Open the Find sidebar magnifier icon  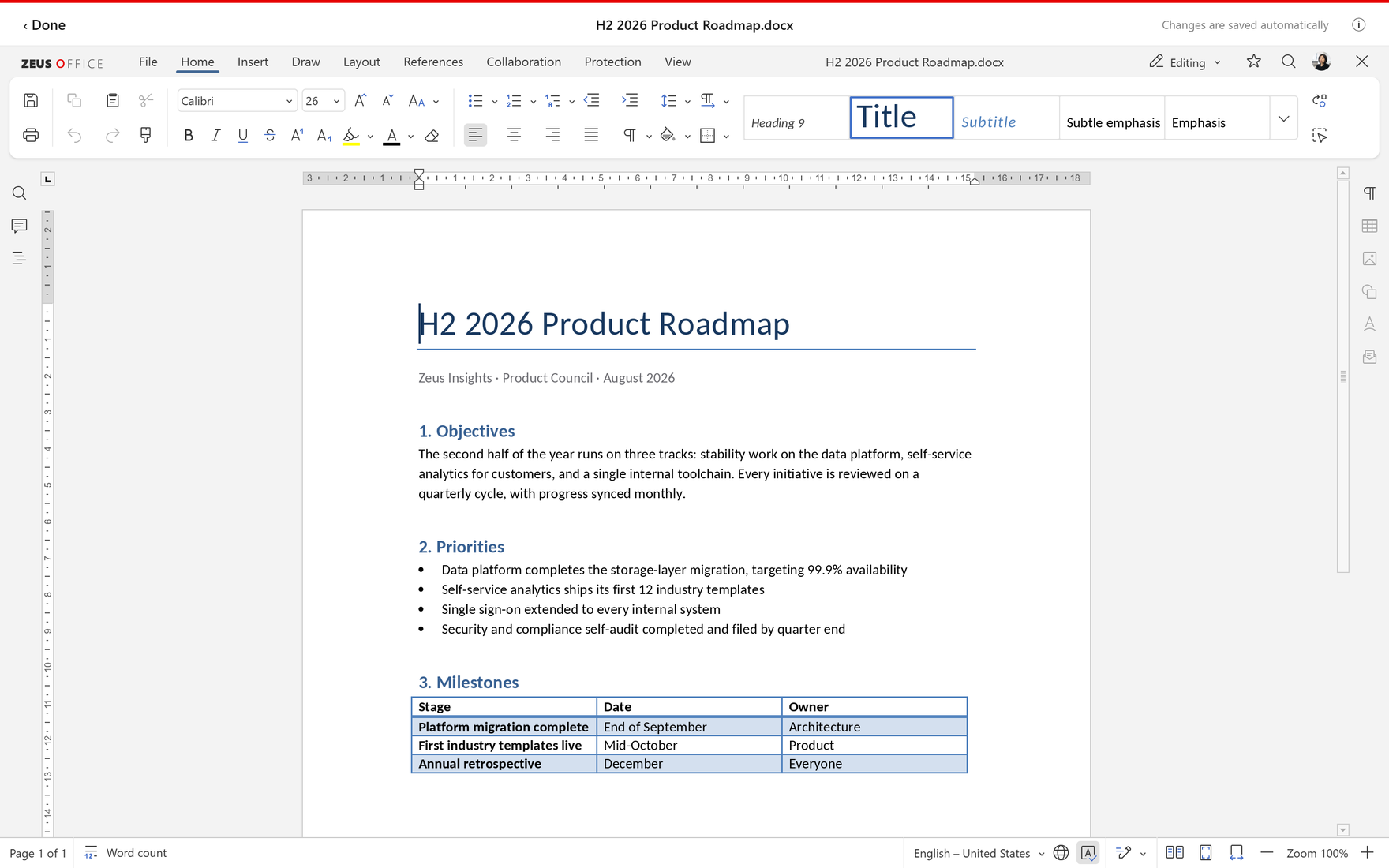[20, 193]
